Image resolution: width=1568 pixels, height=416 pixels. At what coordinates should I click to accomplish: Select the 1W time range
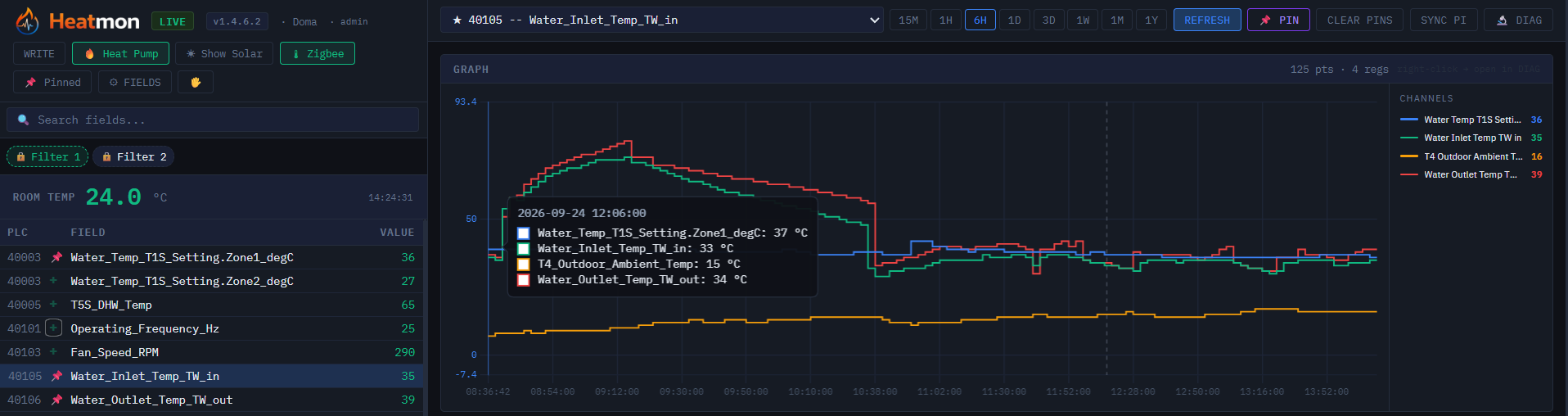click(1084, 20)
